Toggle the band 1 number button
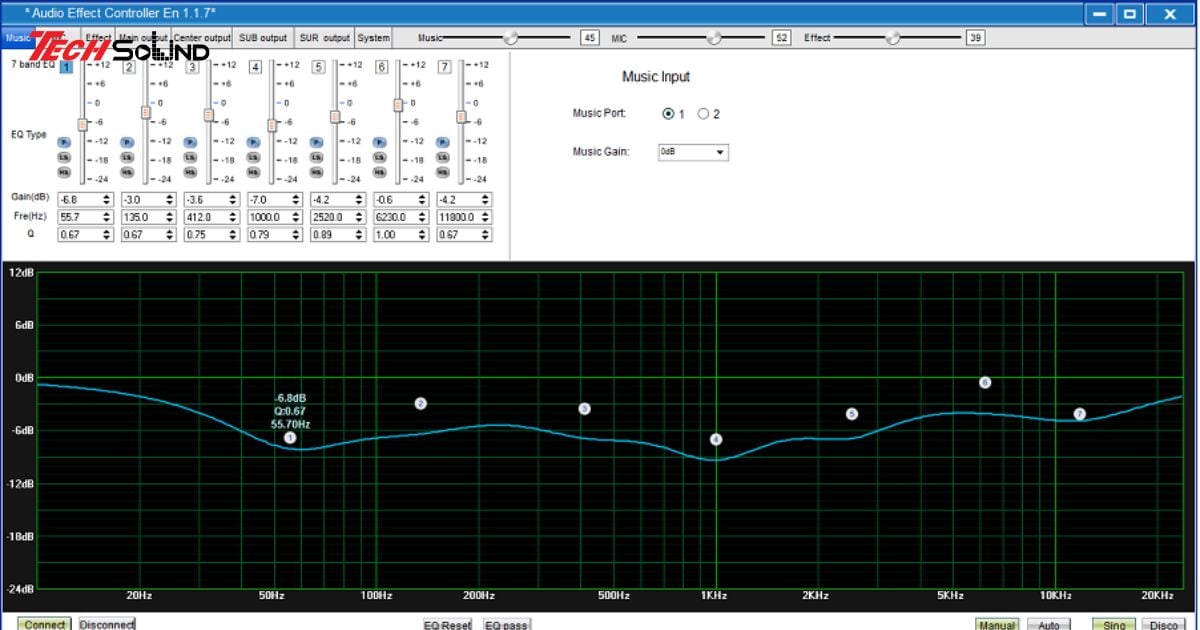 point(66,67)
